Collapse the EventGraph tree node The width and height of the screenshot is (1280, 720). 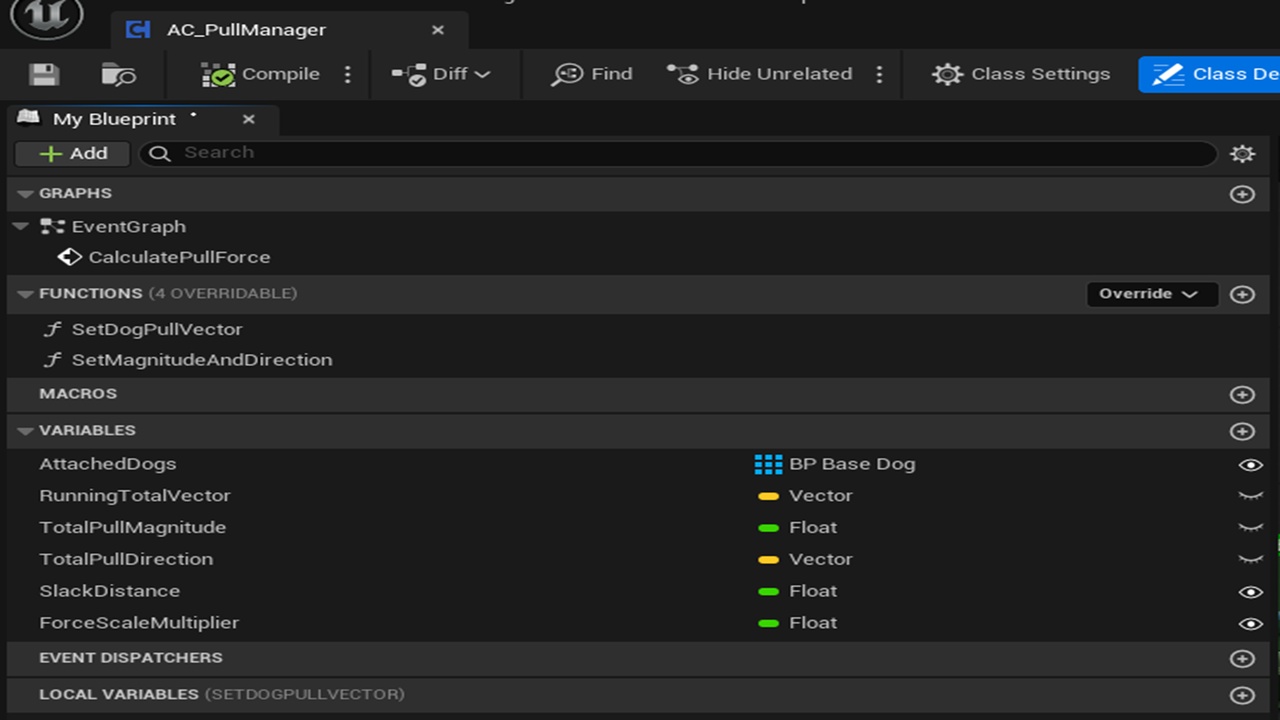tap(20, 227)
